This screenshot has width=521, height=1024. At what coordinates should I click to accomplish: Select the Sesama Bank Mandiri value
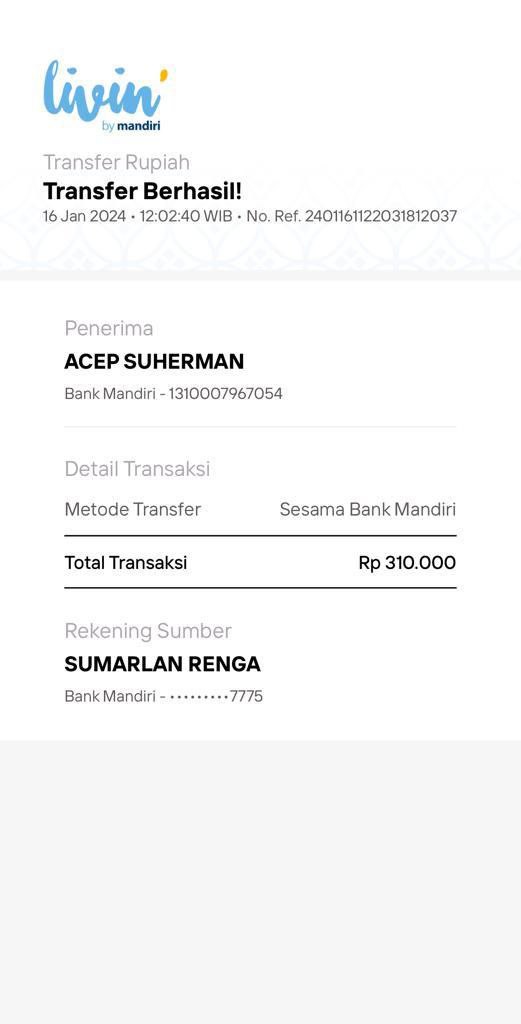[368, 509]
